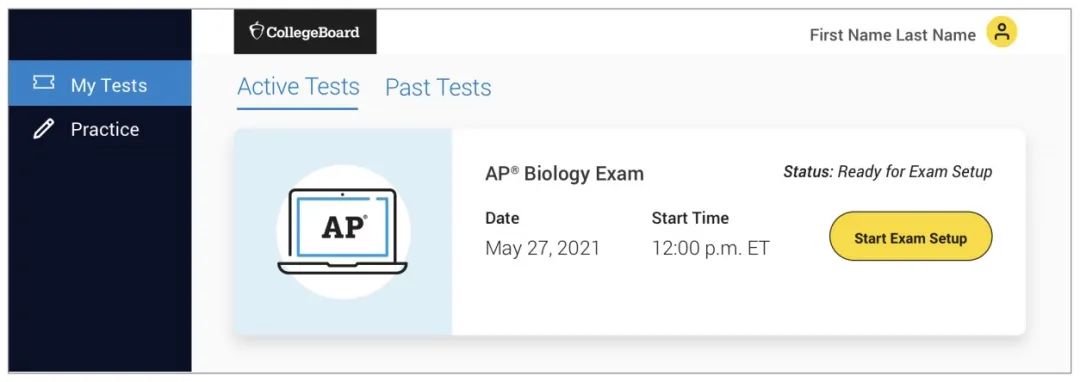Click the CollegeBoard wordmark in the header
The image size is (1080, 382).
313,32
